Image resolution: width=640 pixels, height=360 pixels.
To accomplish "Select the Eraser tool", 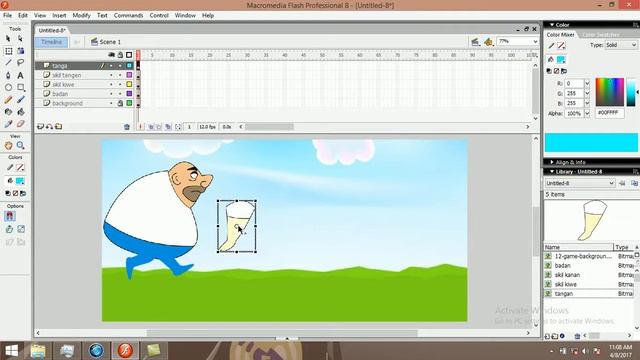I will pyautogui.click(x=20, y=124).
